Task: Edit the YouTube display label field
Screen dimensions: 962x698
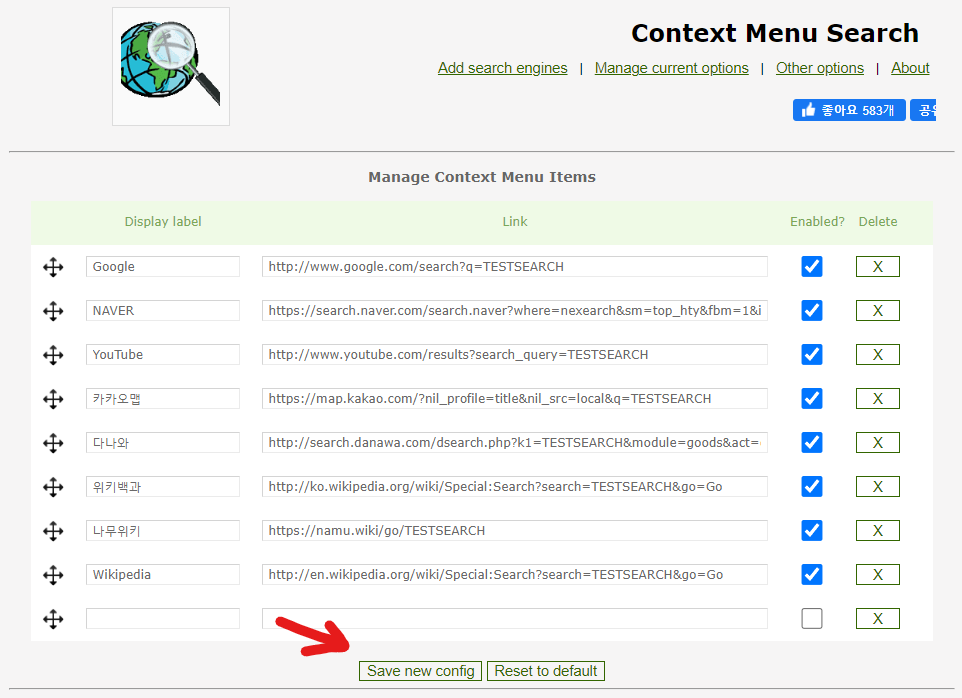Action: (163, 355)
